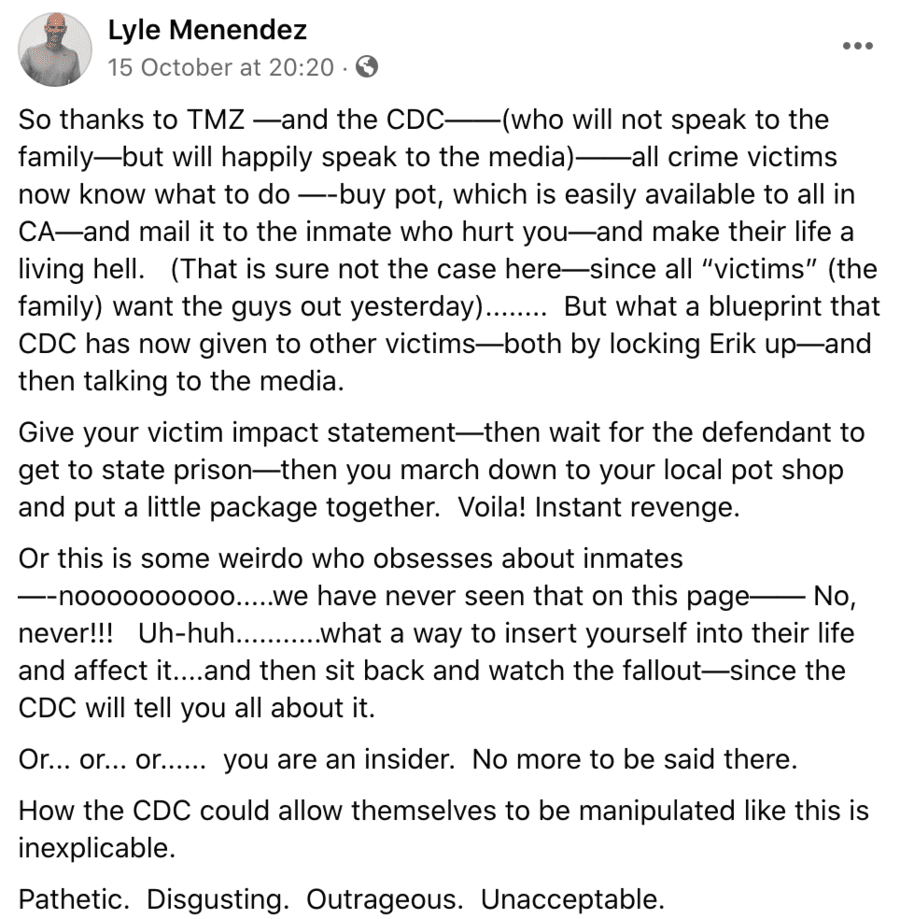Open the three-dot post options menu
Image resolution: width=900 pixels, height=919 pixels.
tap(857, 46)
